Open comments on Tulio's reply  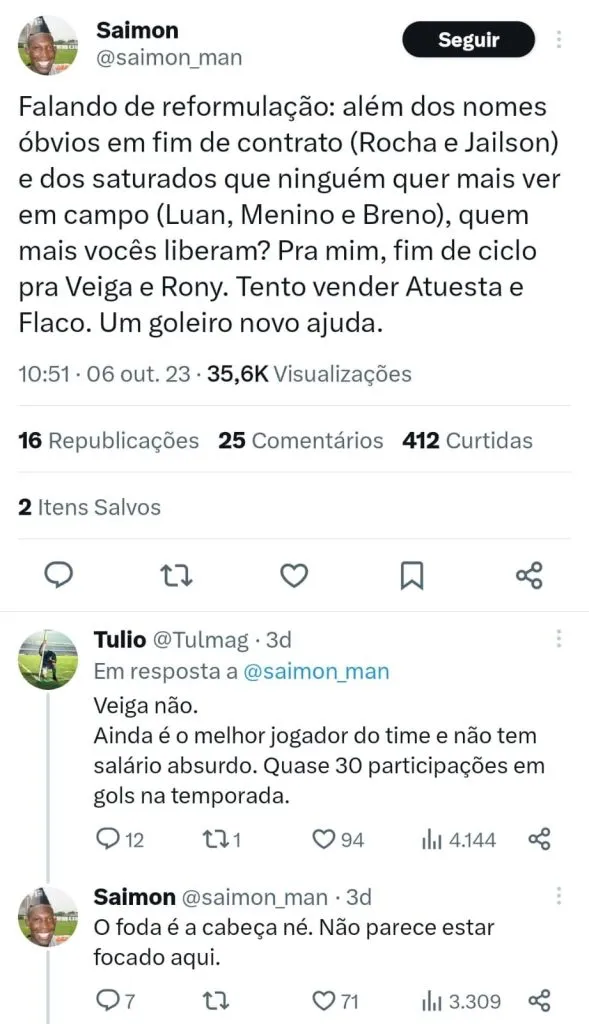point(120,839)
